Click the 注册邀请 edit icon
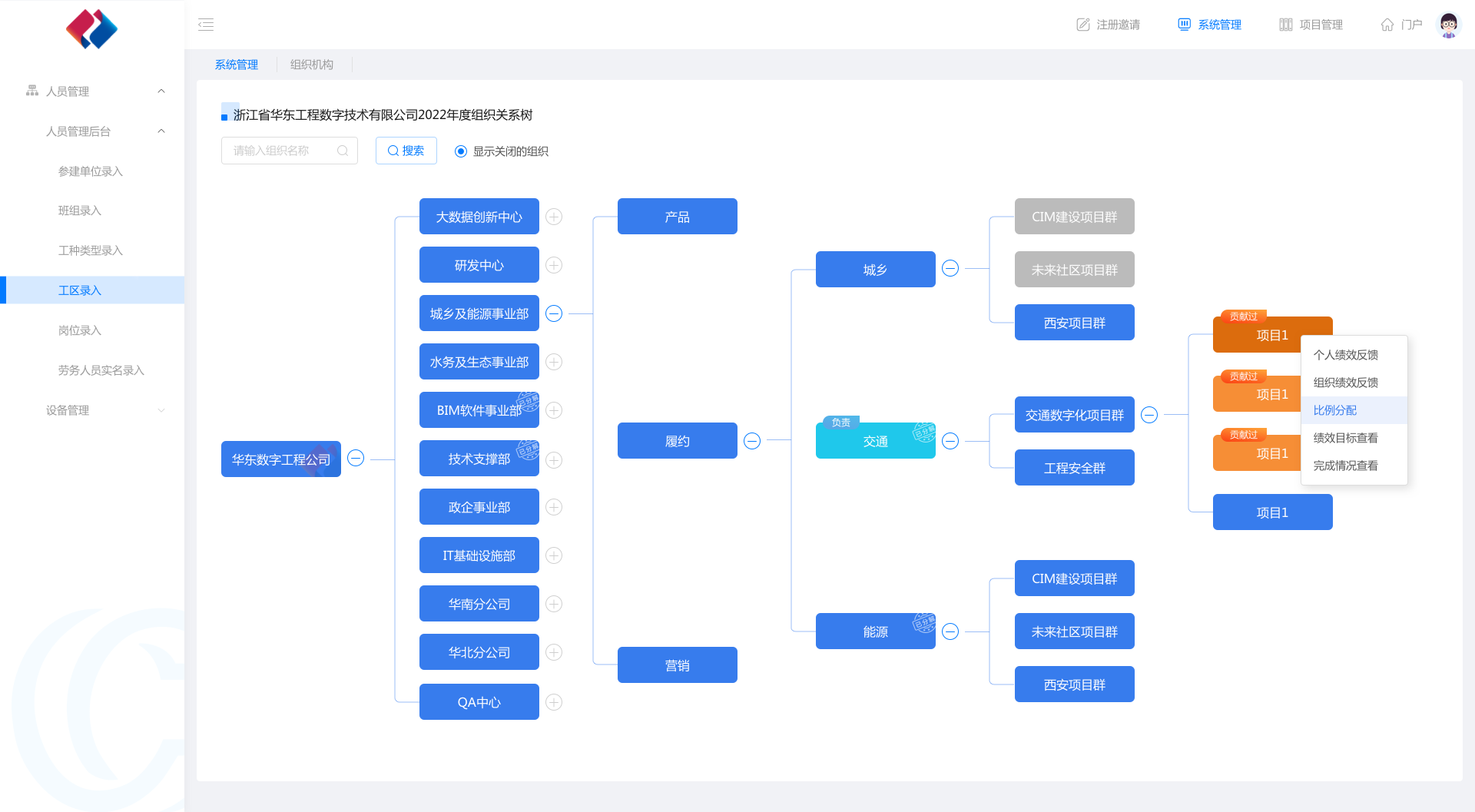 (1083, 25)
